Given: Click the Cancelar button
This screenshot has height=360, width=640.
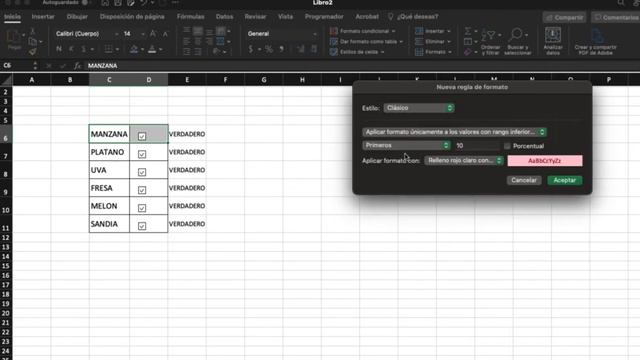Looking at the screenshot, I should (524, 180).
